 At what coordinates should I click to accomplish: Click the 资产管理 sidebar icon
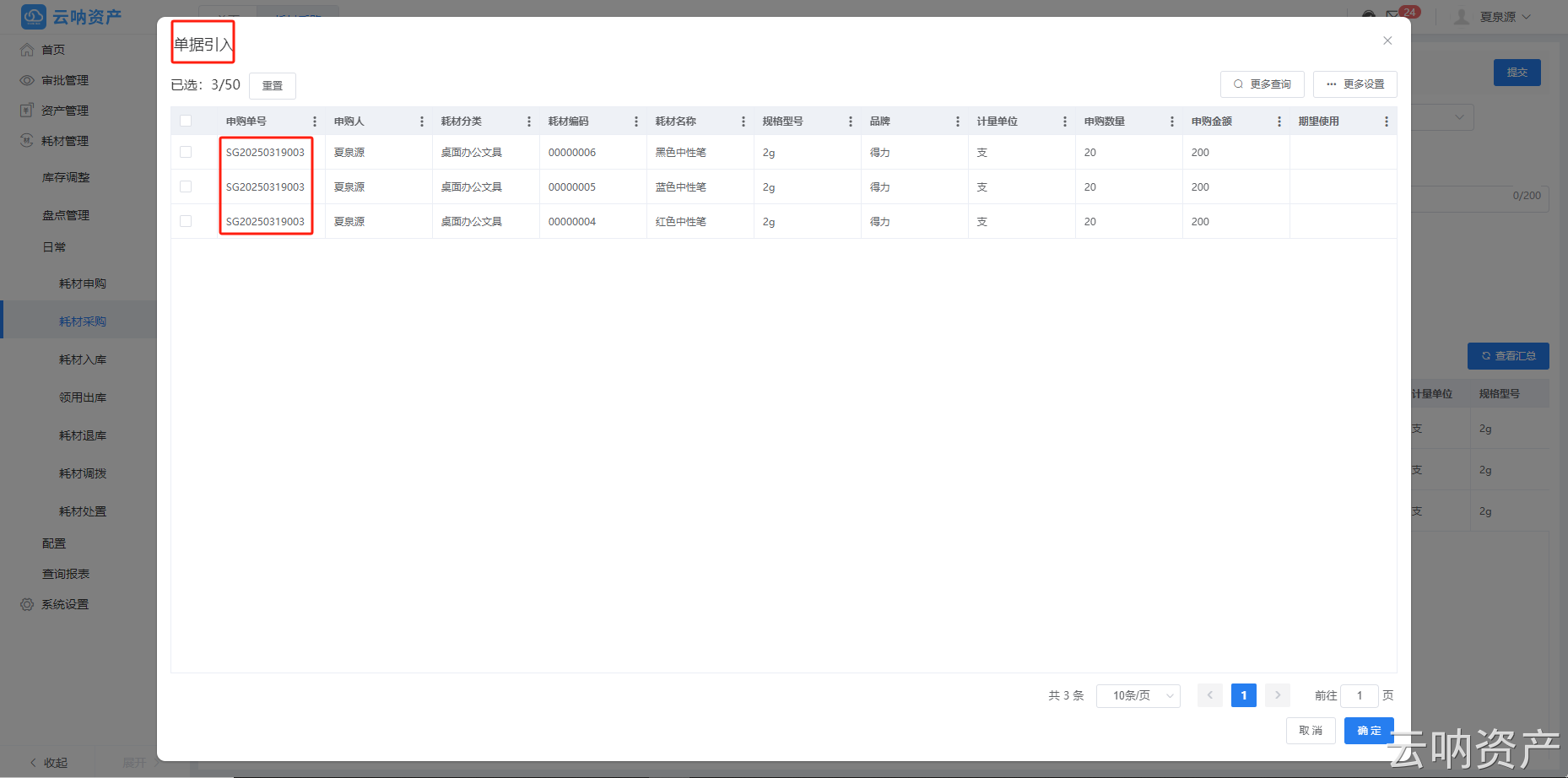pos(27,111)
